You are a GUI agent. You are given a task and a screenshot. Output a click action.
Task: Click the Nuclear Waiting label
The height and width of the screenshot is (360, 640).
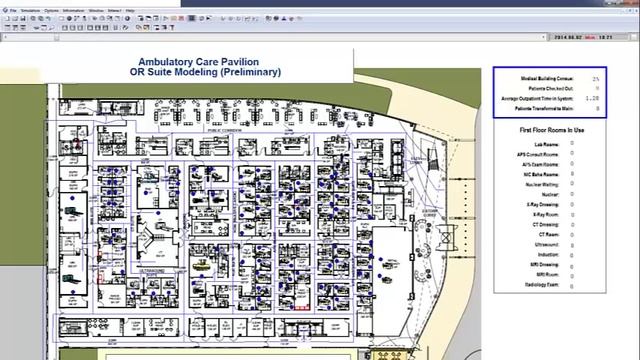542,184
